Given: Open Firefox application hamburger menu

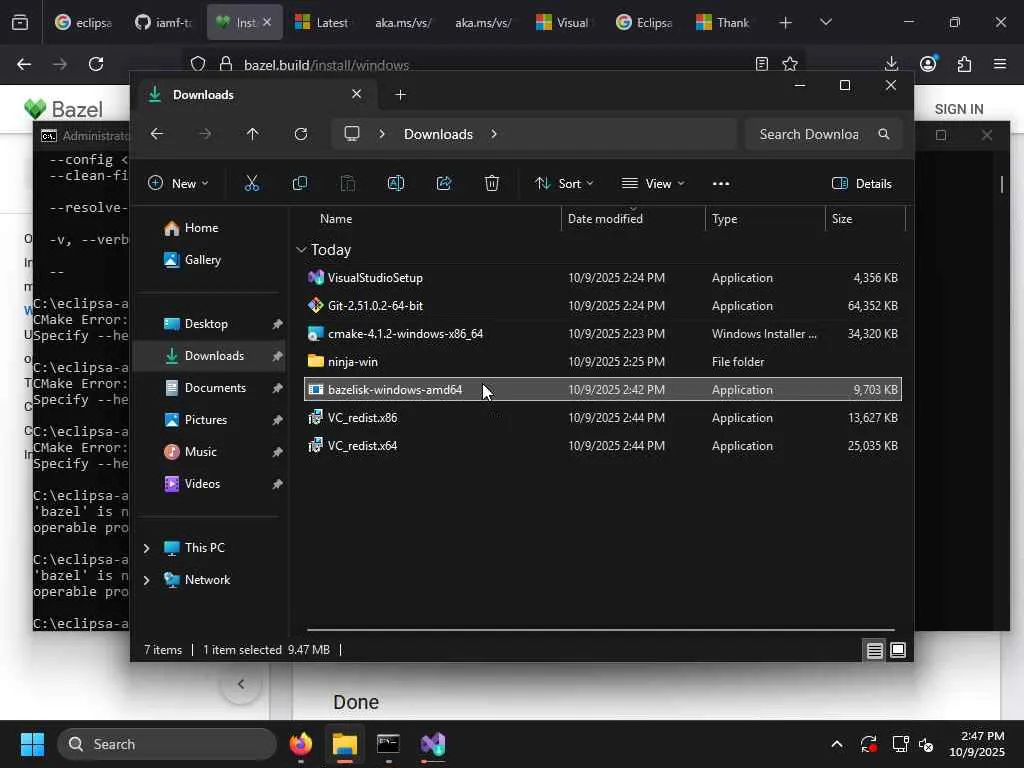Looking at the screenshot, I should click(1000, 63).
